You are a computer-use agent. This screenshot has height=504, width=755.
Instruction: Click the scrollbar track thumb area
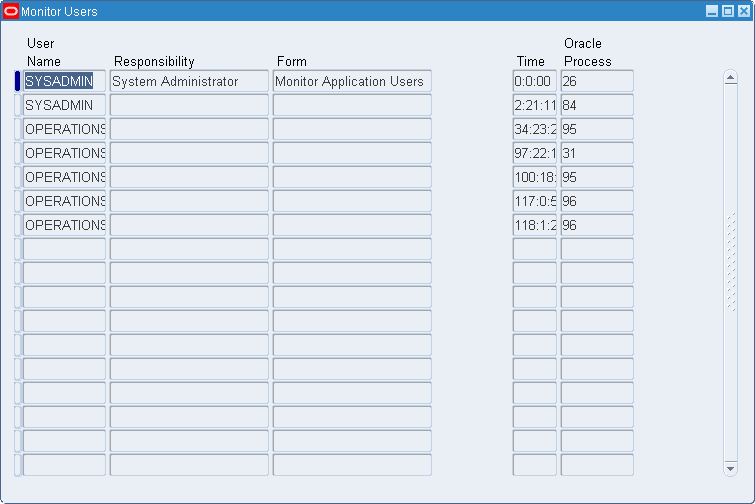(731, 262)
